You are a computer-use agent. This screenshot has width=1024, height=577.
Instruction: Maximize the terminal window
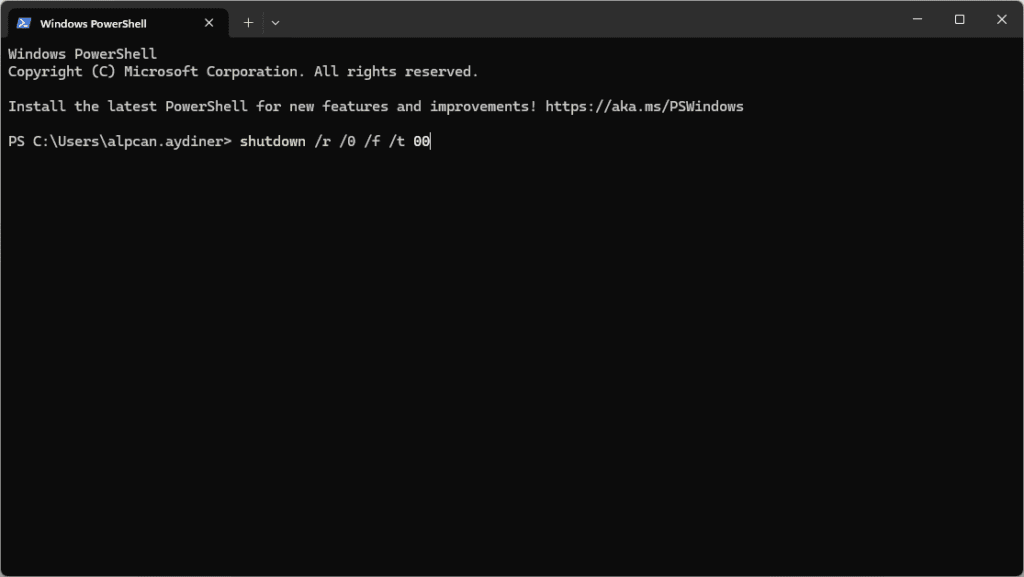click(959, 19)
